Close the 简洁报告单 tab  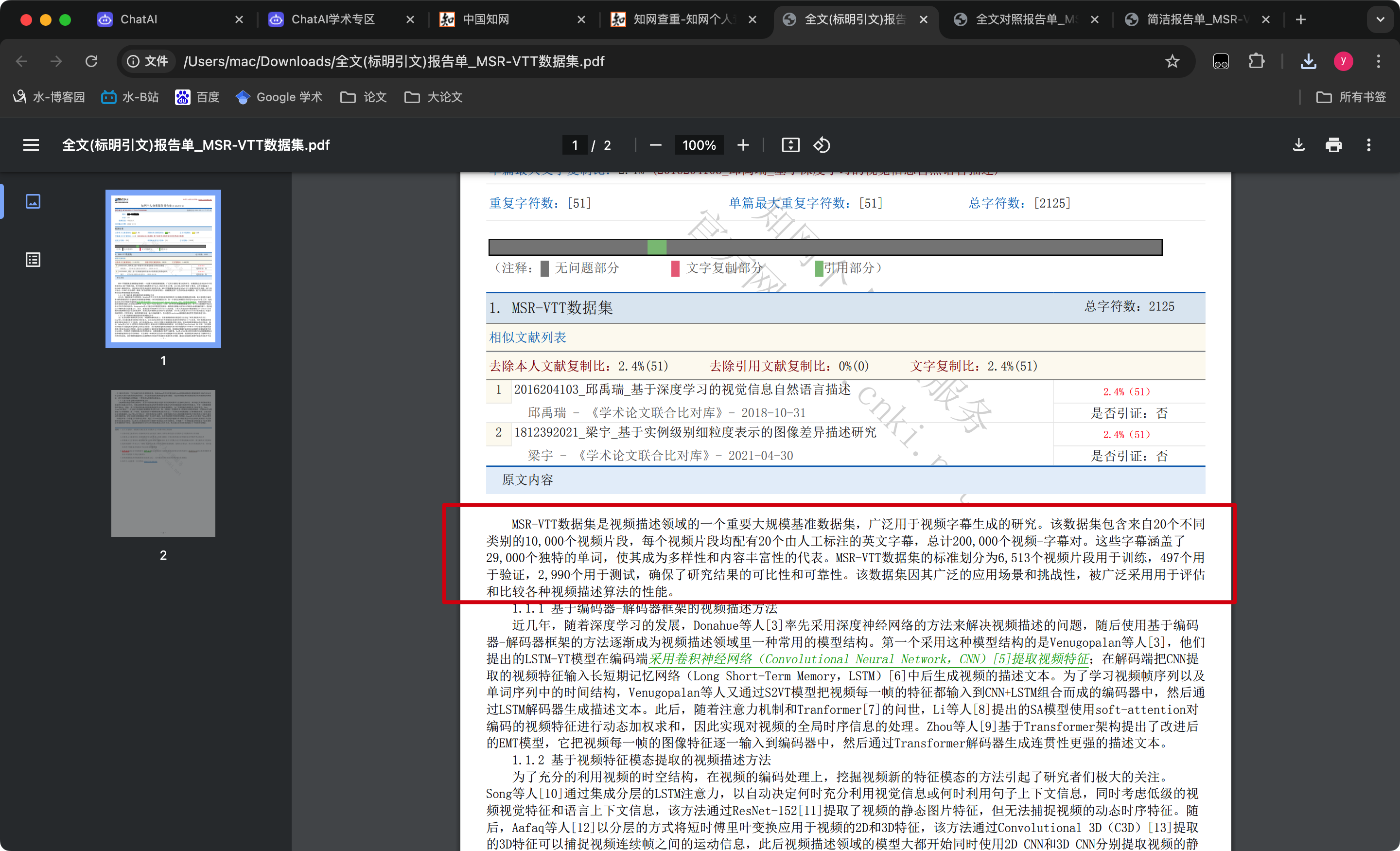(x=1265, y=19)
